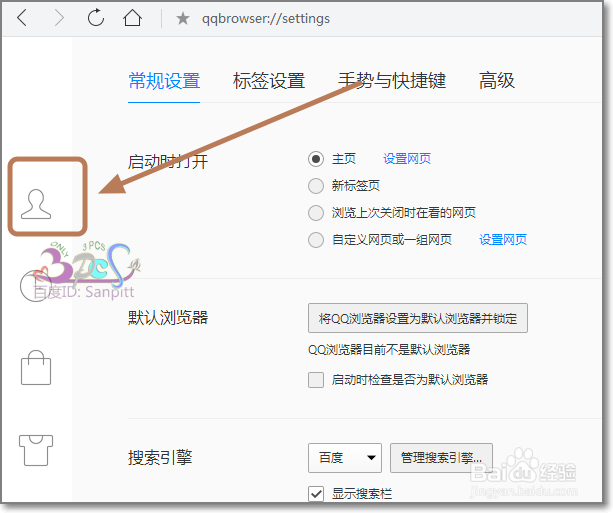
Task: Select 浏览上次关闭时在看的网页 radio option
Action: coord(316,213)
